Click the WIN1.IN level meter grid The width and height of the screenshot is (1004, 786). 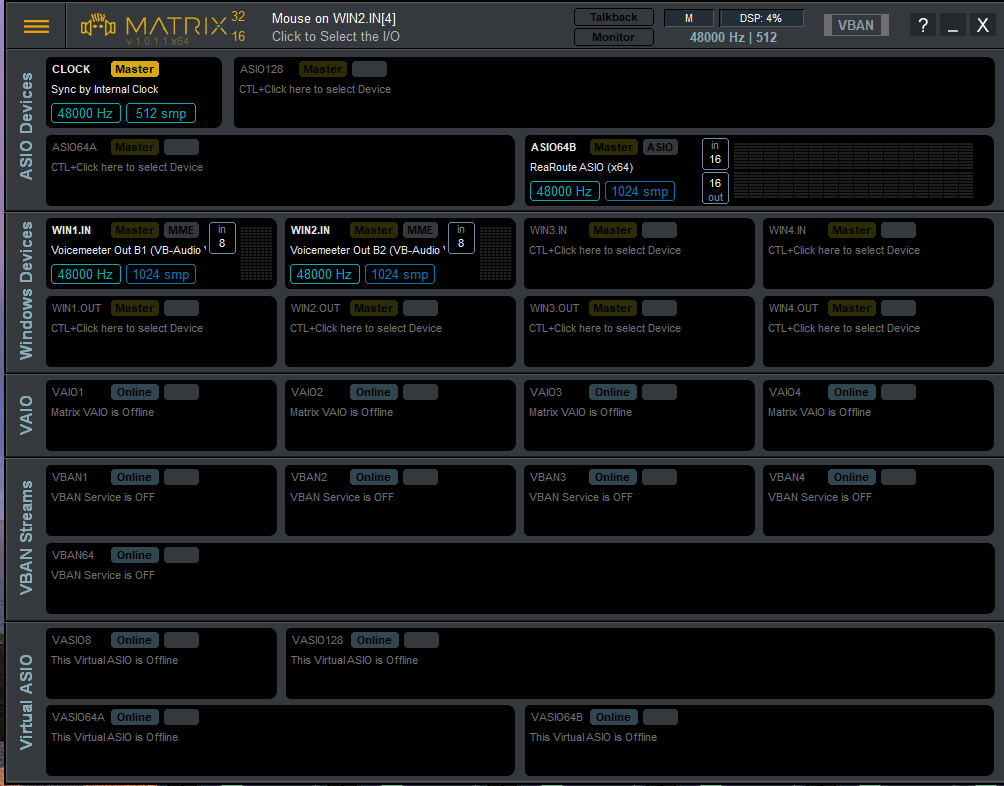coord(256,253)
